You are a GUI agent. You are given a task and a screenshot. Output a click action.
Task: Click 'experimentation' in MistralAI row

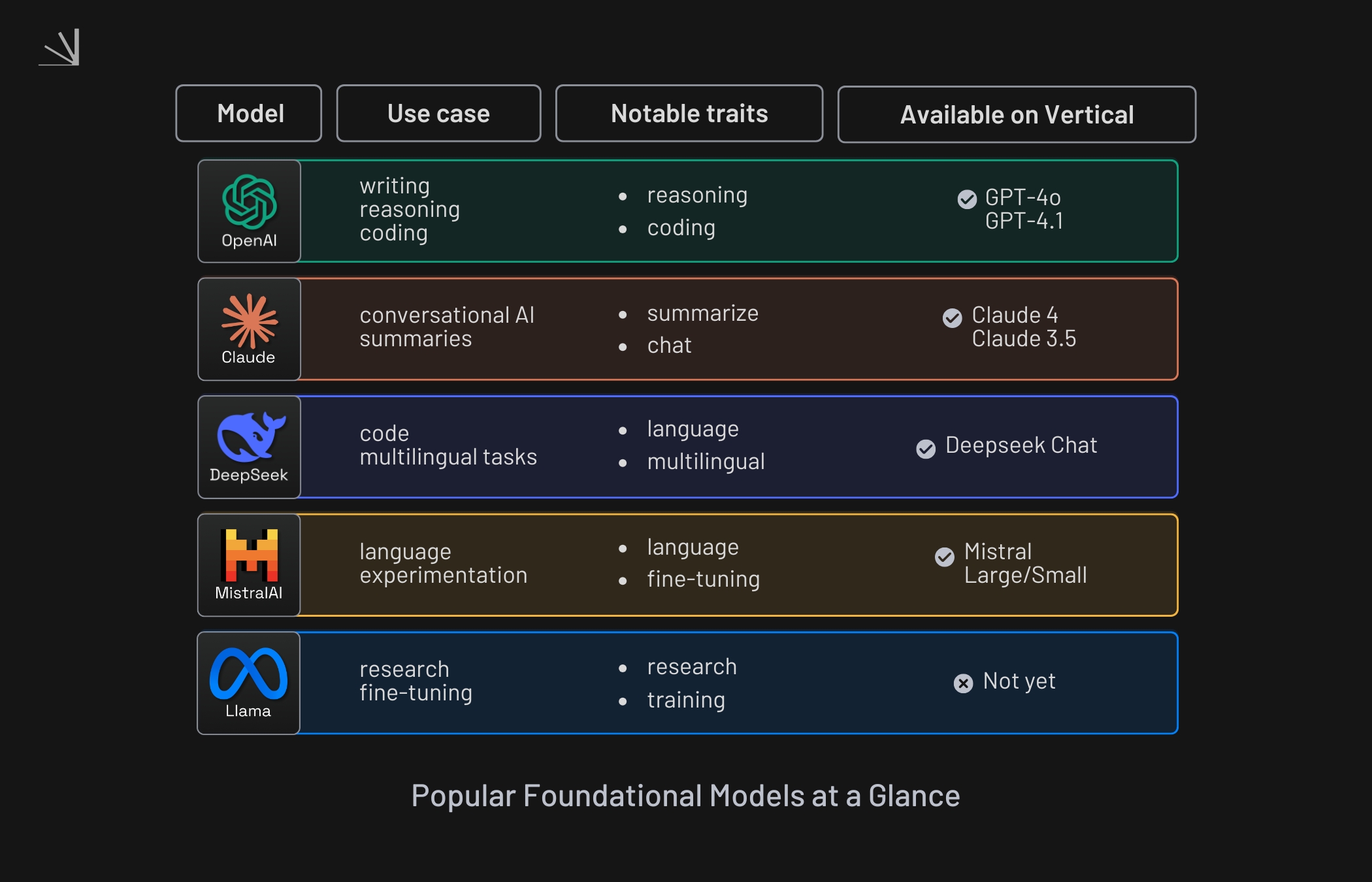coord(444,576)
